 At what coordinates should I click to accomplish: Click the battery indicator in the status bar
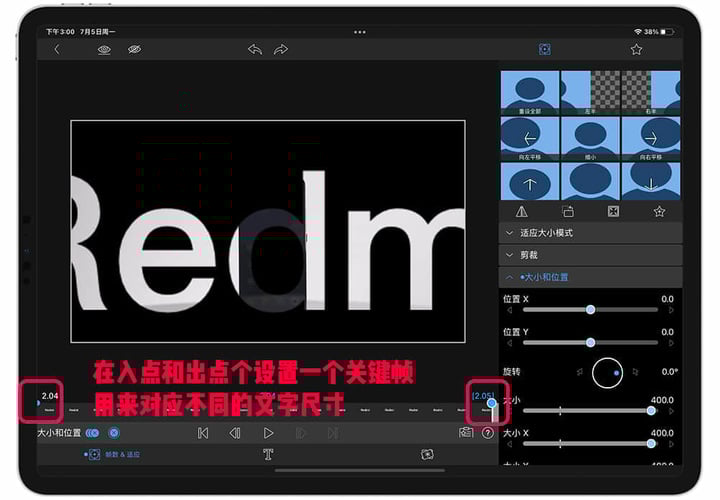pos(667,32)
